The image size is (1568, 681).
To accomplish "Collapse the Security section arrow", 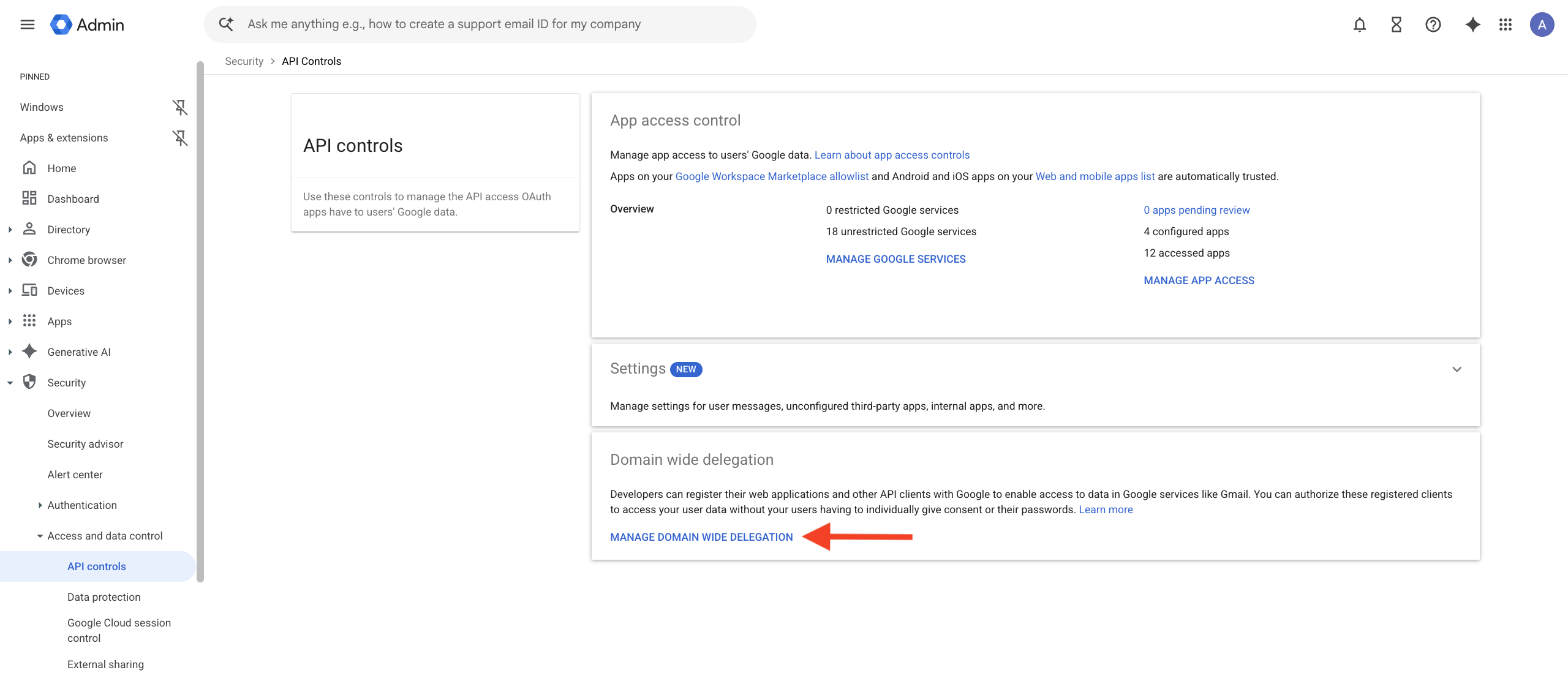I will [10, 383].
